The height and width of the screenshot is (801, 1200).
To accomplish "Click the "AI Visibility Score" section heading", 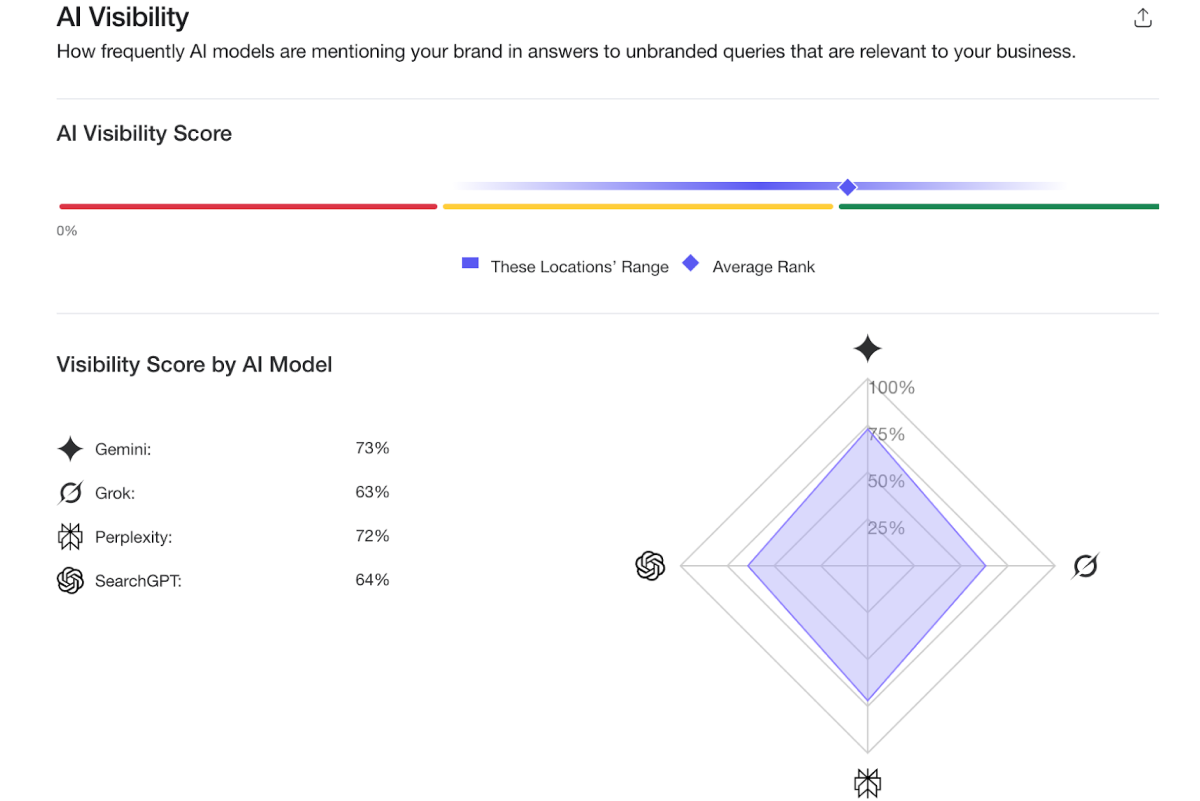I will pos(144,134).
